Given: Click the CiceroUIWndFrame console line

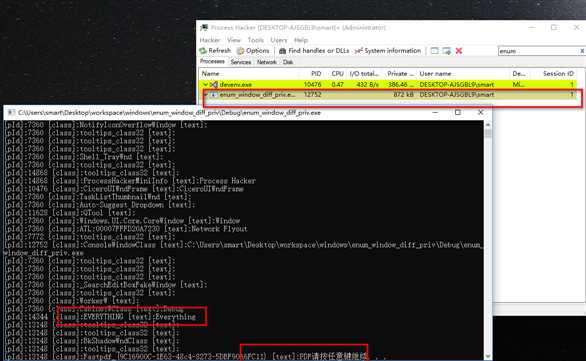Looking at the screenshot, I should (124, 189).
